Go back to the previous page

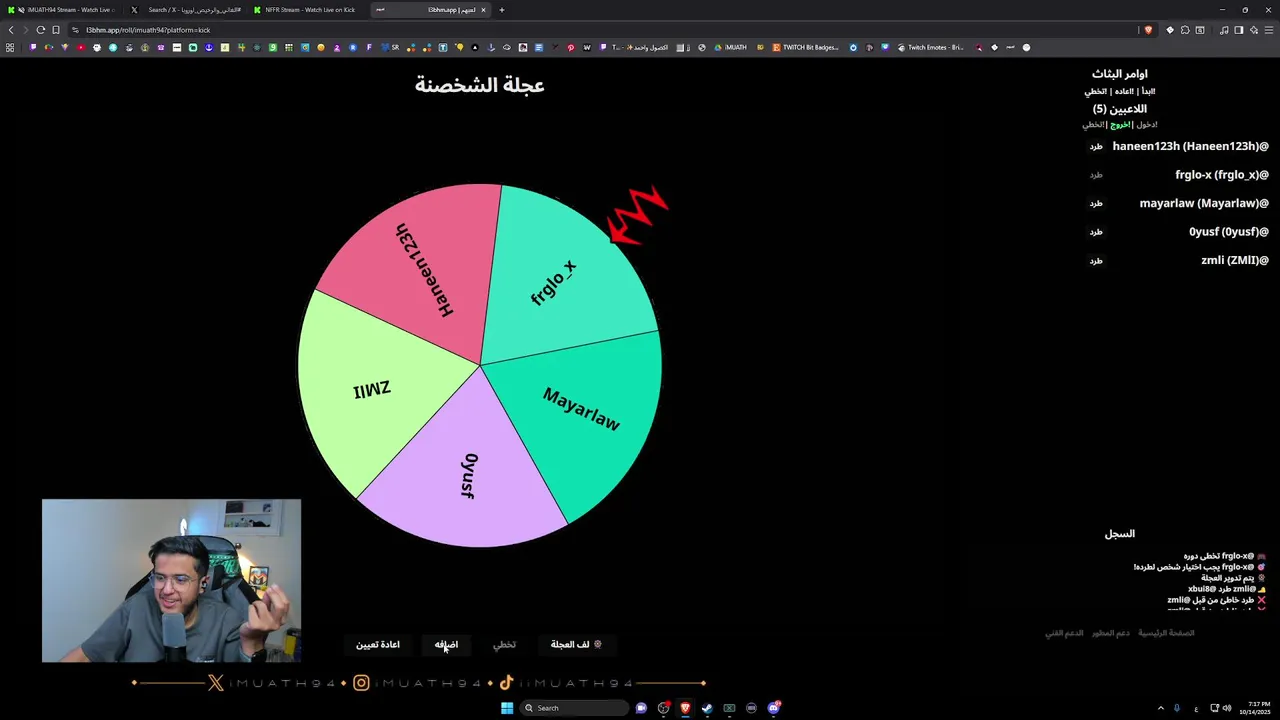[11, 30]
